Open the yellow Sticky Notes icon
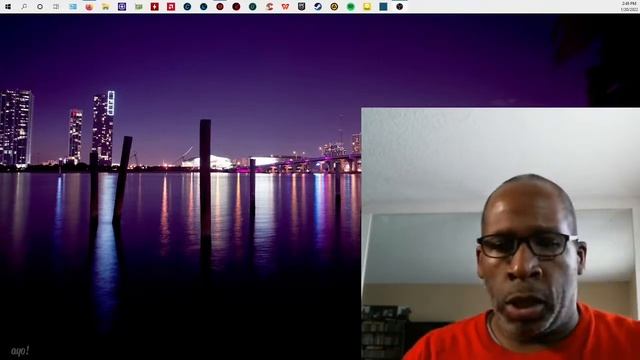The height and width of the screenshot is (360, 640). tap(367, 7)
